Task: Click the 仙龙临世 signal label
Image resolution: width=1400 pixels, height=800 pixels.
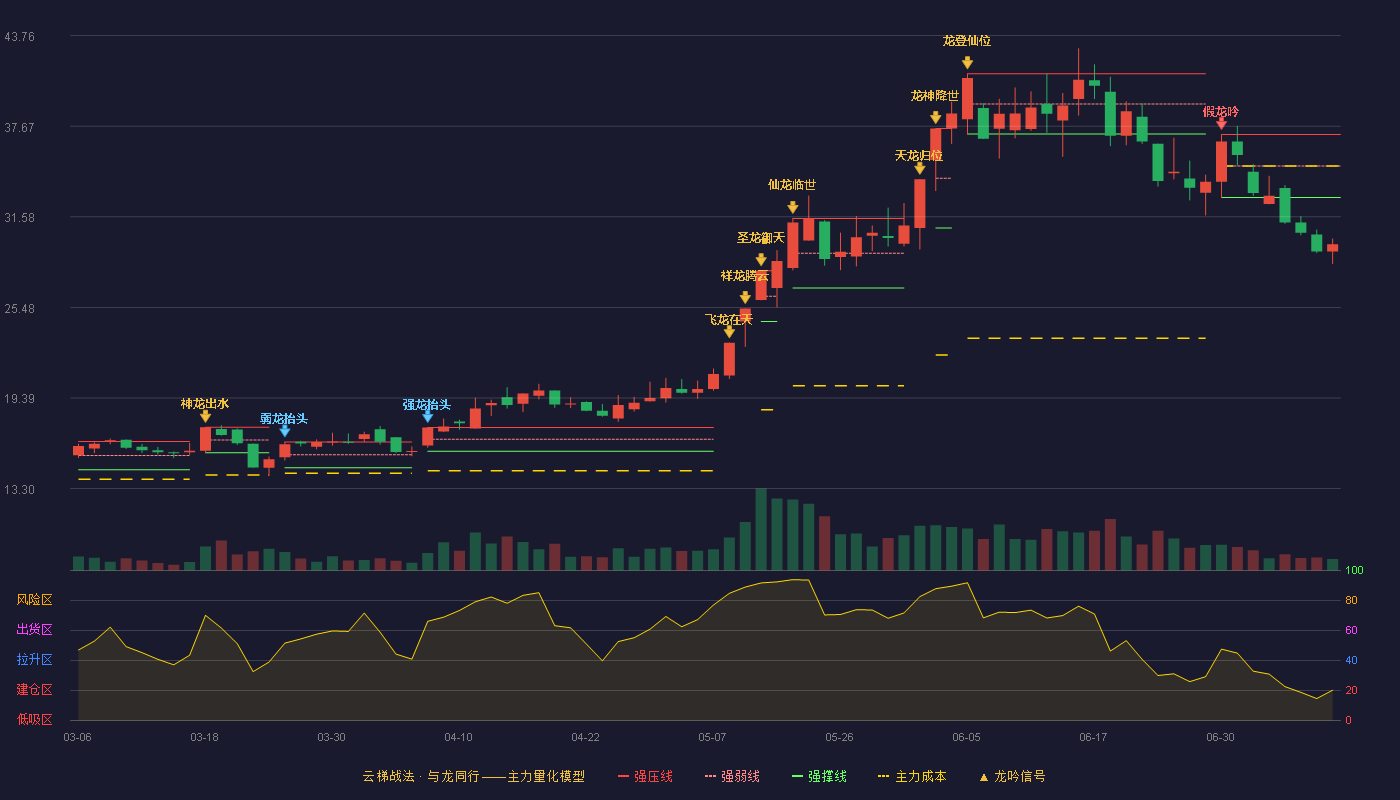Action: pos(792,185)
